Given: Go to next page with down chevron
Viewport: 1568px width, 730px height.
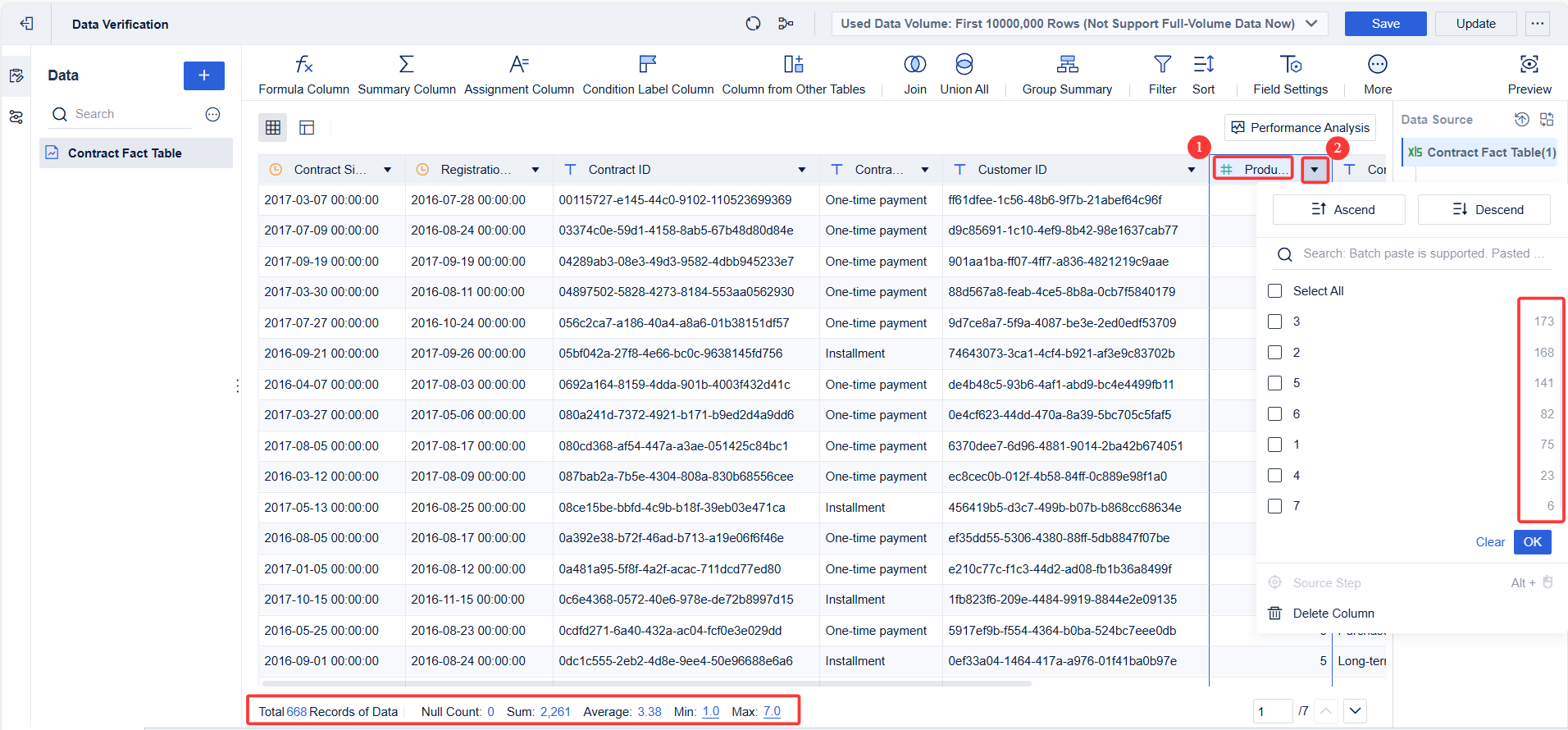Looking at the screenshot, I should point(1355,711).
